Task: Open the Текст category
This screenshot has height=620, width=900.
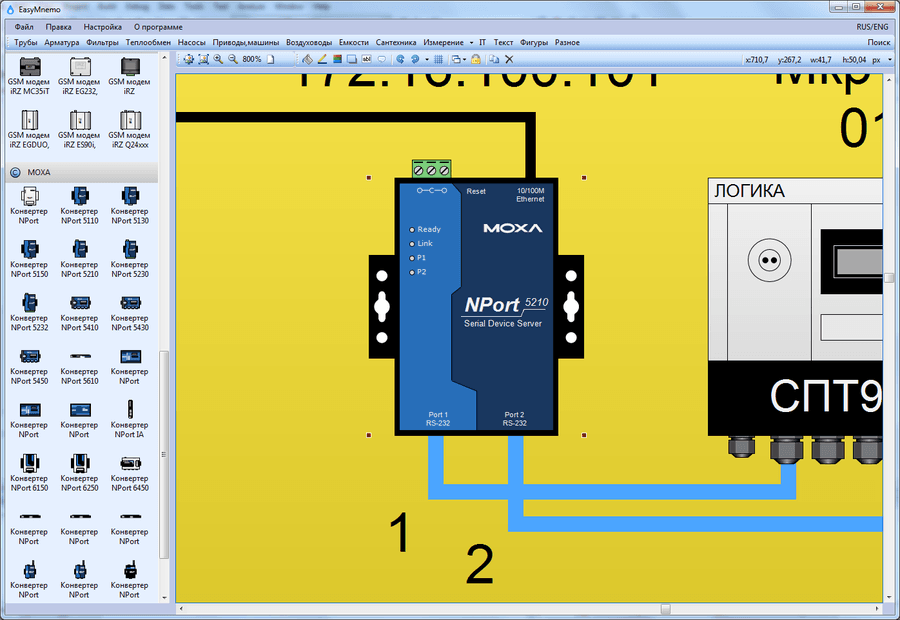Action: tap(503, 42)
